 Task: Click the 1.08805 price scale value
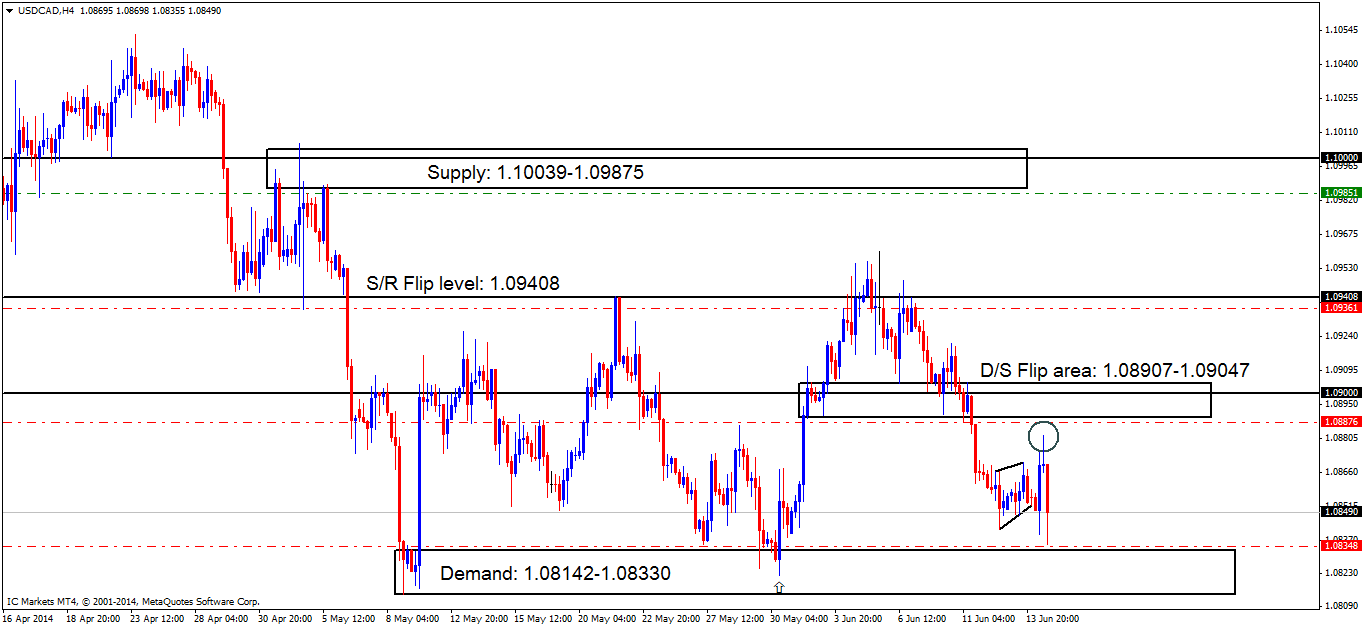[1340, 438]
